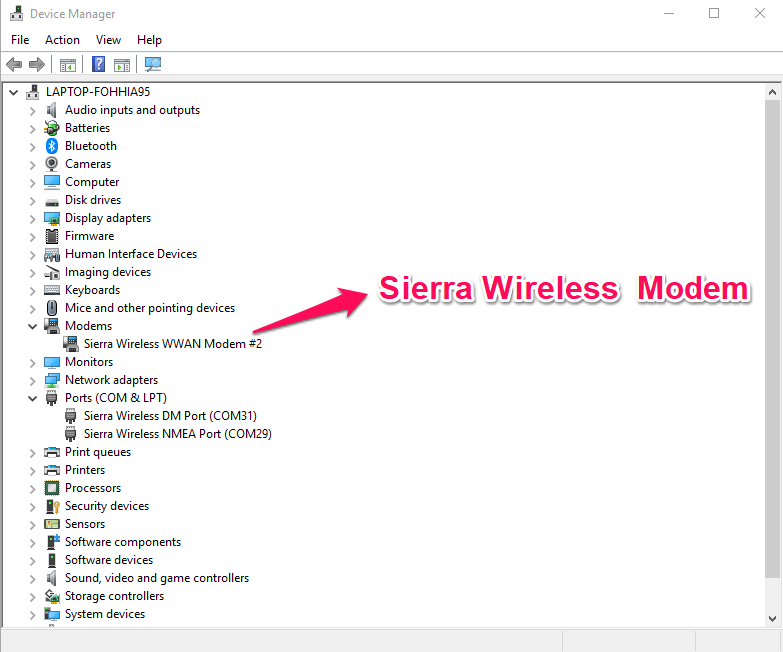
Task: Expand the Disk drives category
Action: [32, 201]
